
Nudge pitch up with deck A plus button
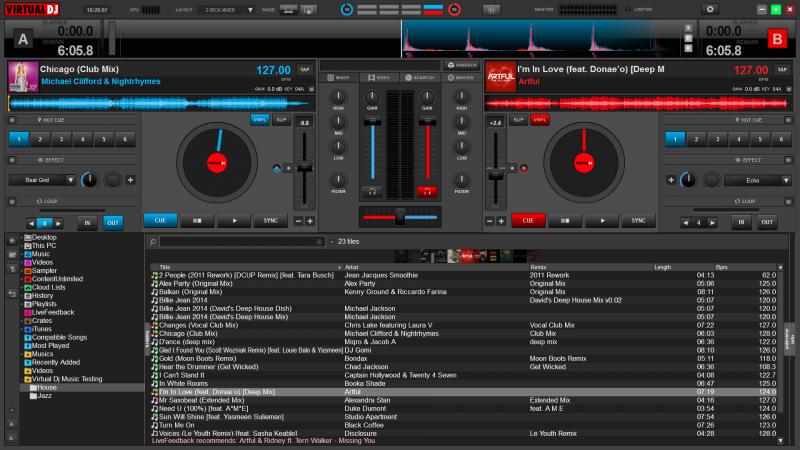[310, 221]
